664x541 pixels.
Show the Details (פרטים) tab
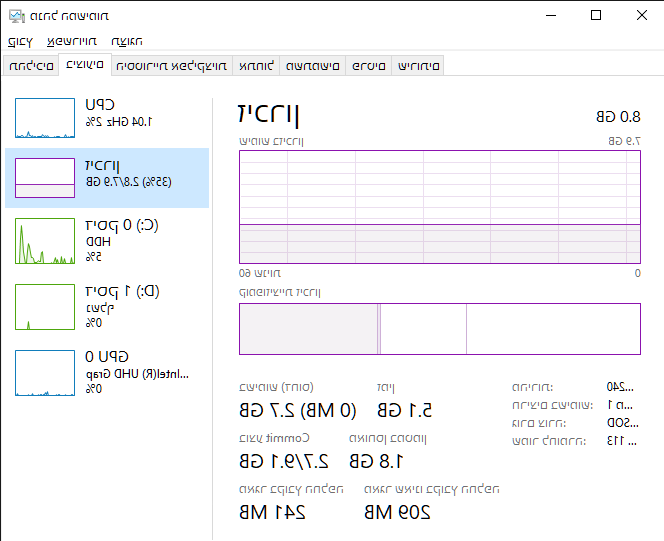point(369,66)
